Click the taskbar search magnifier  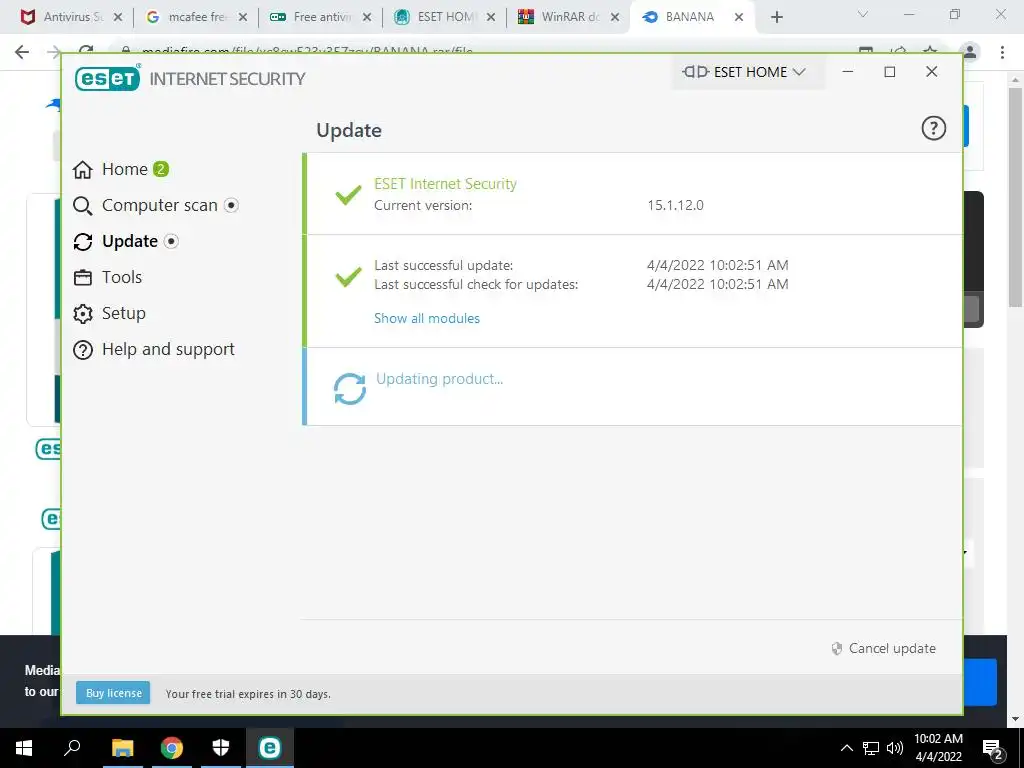[72, 748]
